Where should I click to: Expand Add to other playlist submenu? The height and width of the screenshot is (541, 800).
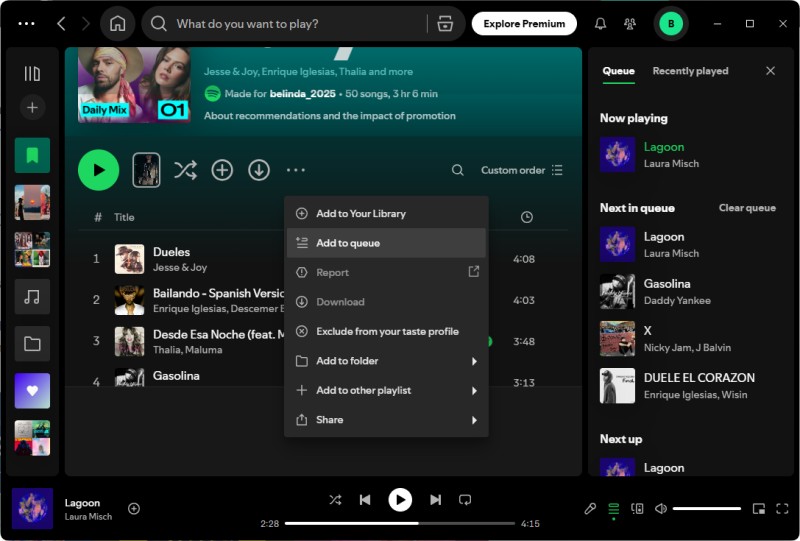386,390
